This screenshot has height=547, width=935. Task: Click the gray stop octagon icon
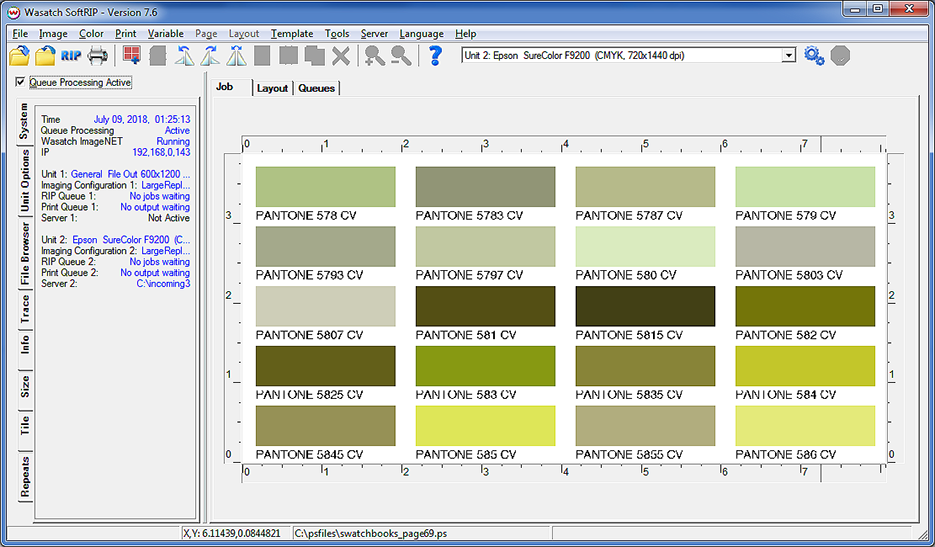tap(840, 56)
